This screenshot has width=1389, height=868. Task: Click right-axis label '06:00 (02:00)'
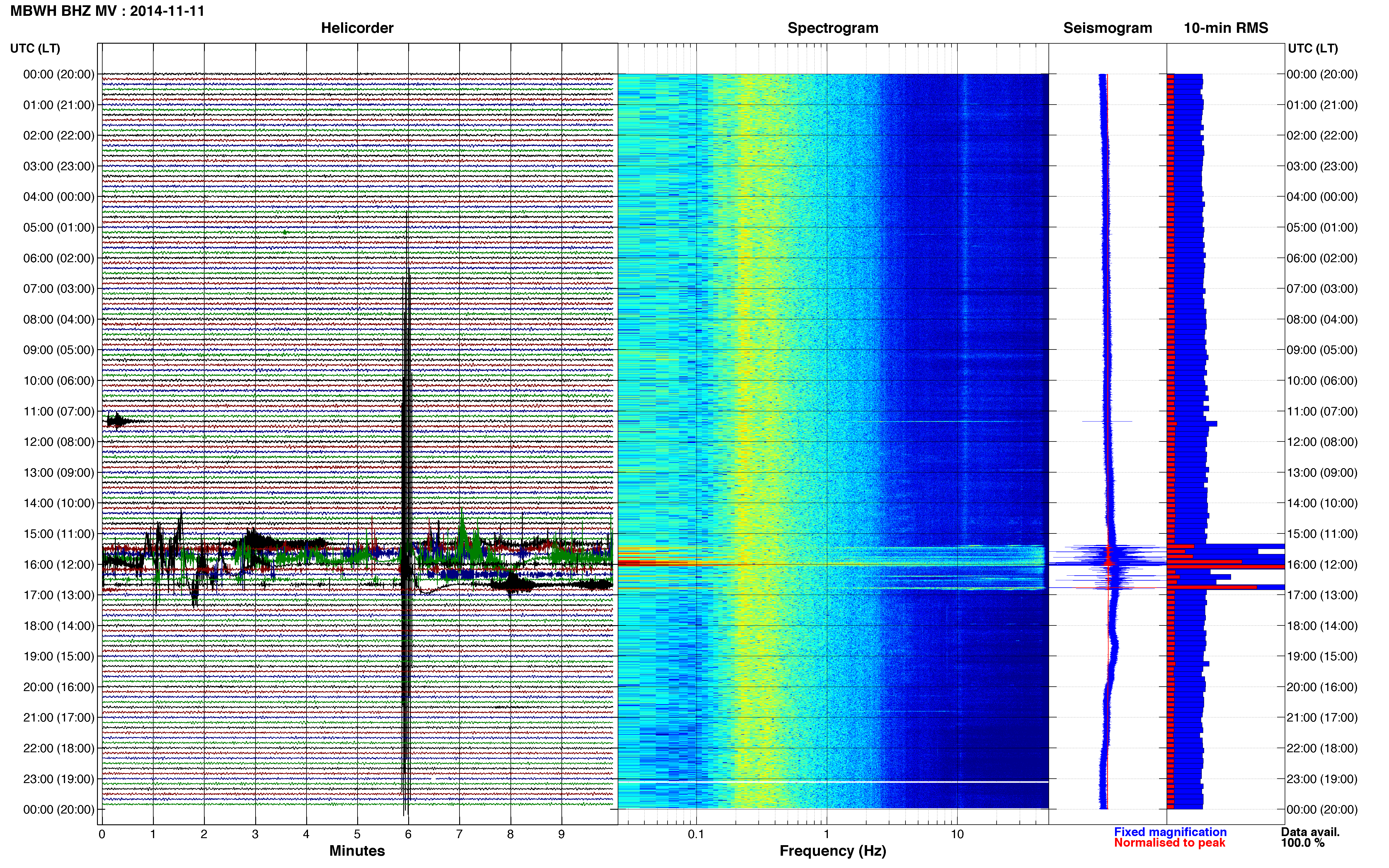coord(1322,258)
